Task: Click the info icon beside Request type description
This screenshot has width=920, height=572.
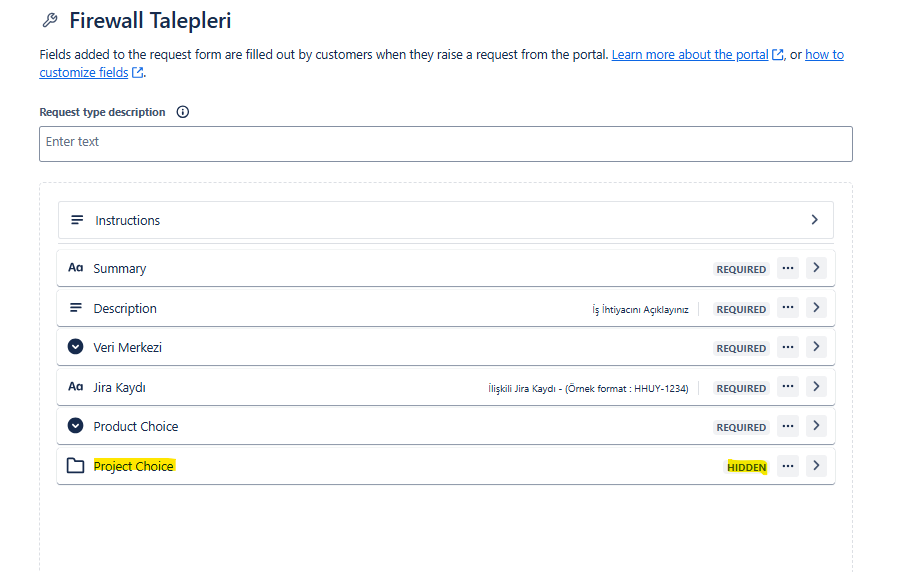Action: point(182,112)
